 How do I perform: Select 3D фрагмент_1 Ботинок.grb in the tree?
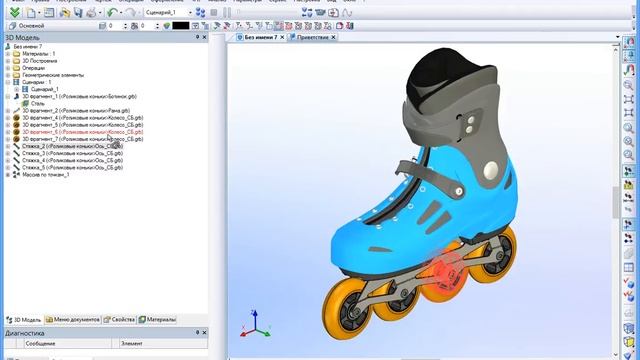click(79, 96)
